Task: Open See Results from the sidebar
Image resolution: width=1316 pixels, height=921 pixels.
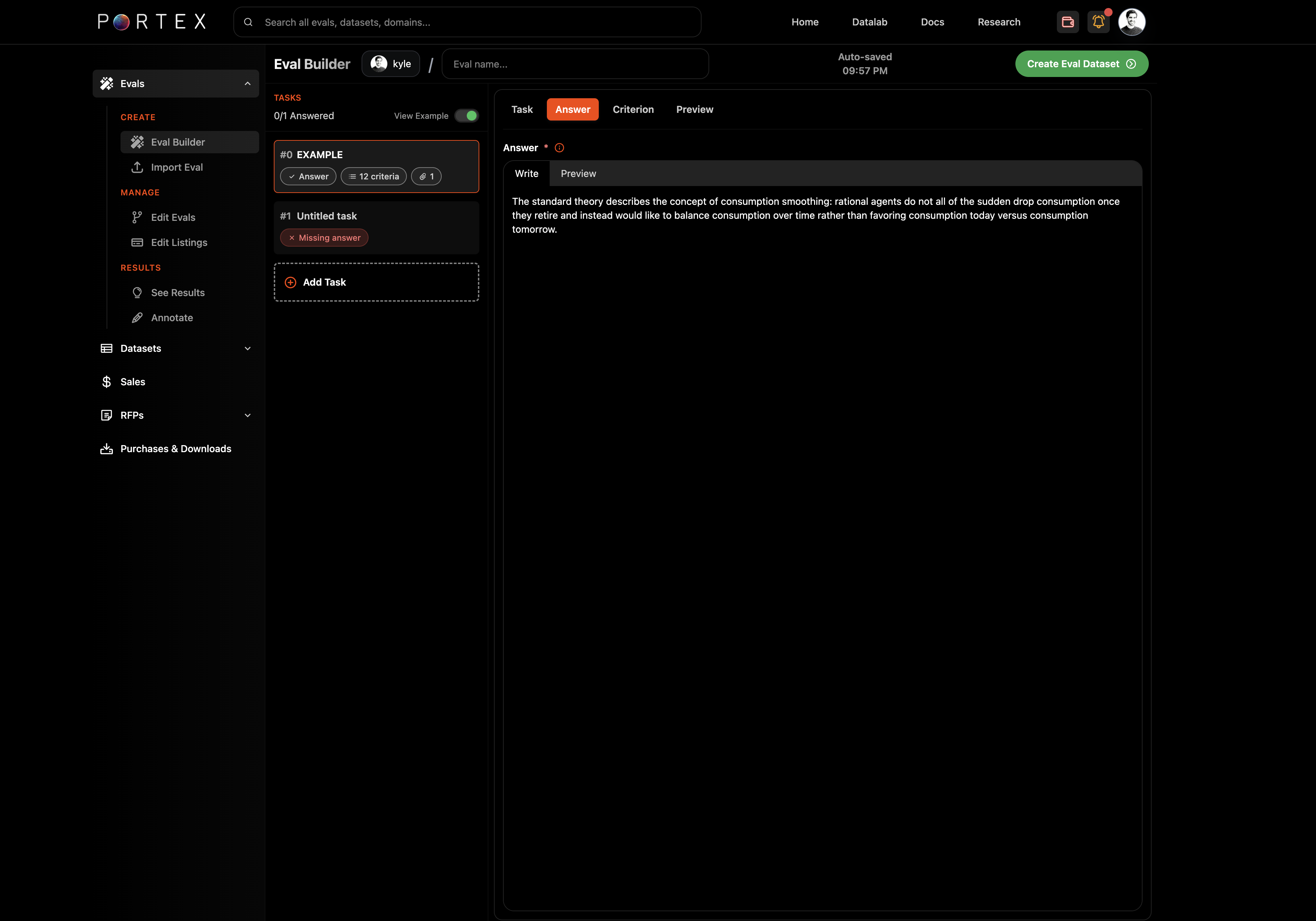Action: point(178,293)
